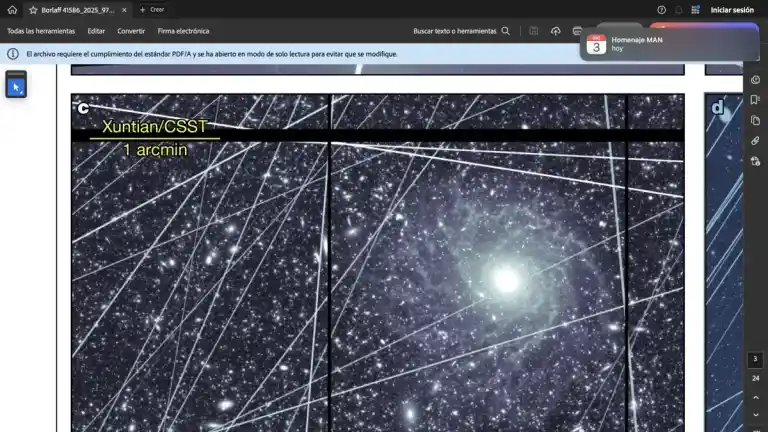
Task: Click the save file icon
Action: 534,31
